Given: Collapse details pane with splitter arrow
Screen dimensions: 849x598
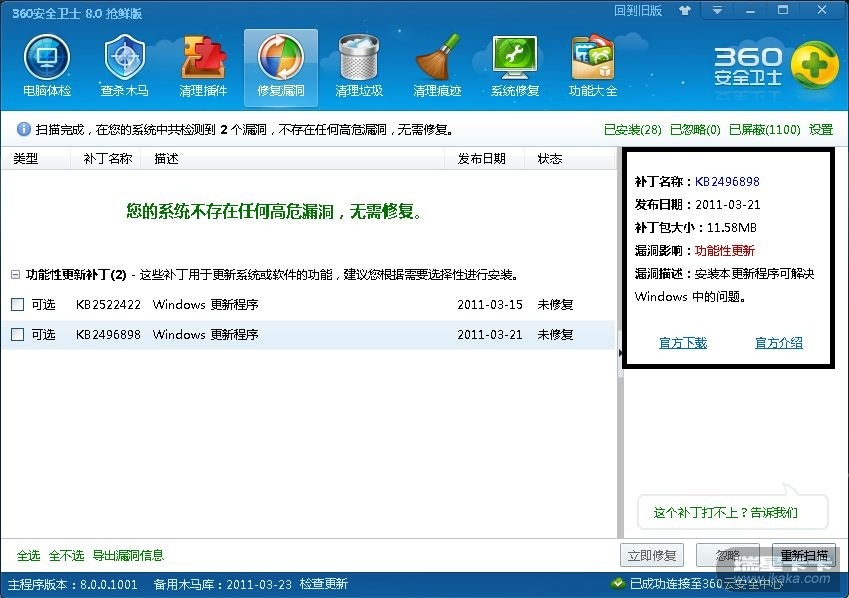Looking at the screenshot, I should tap(620, 353).
